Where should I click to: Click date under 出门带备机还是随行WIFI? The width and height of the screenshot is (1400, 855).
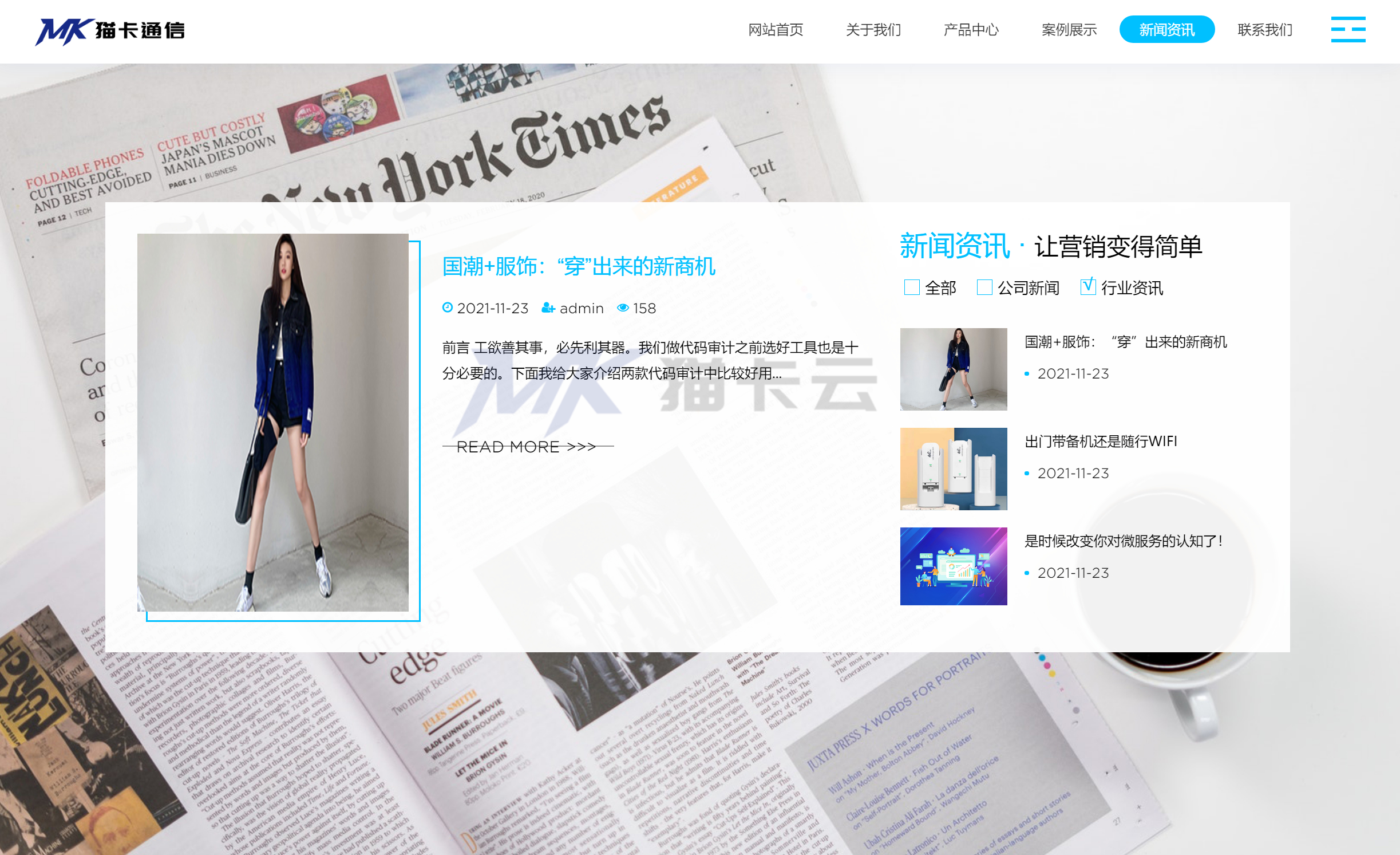coord(1073,474)
